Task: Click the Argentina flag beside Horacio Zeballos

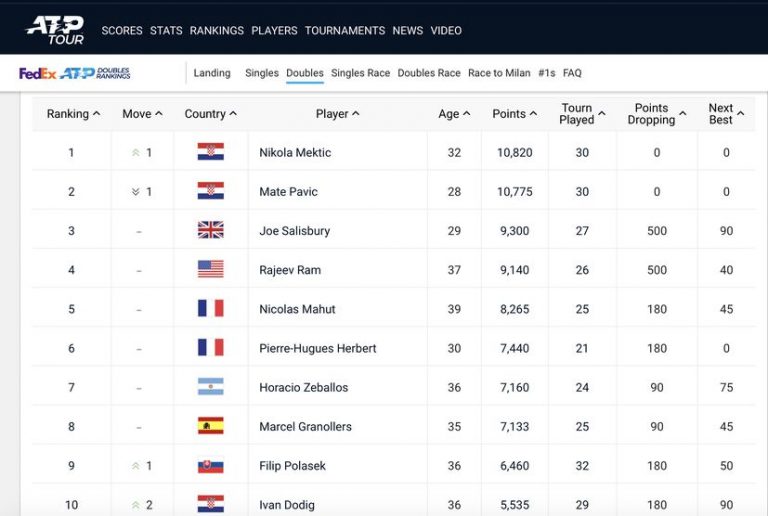Action: [x=211, y=387]
